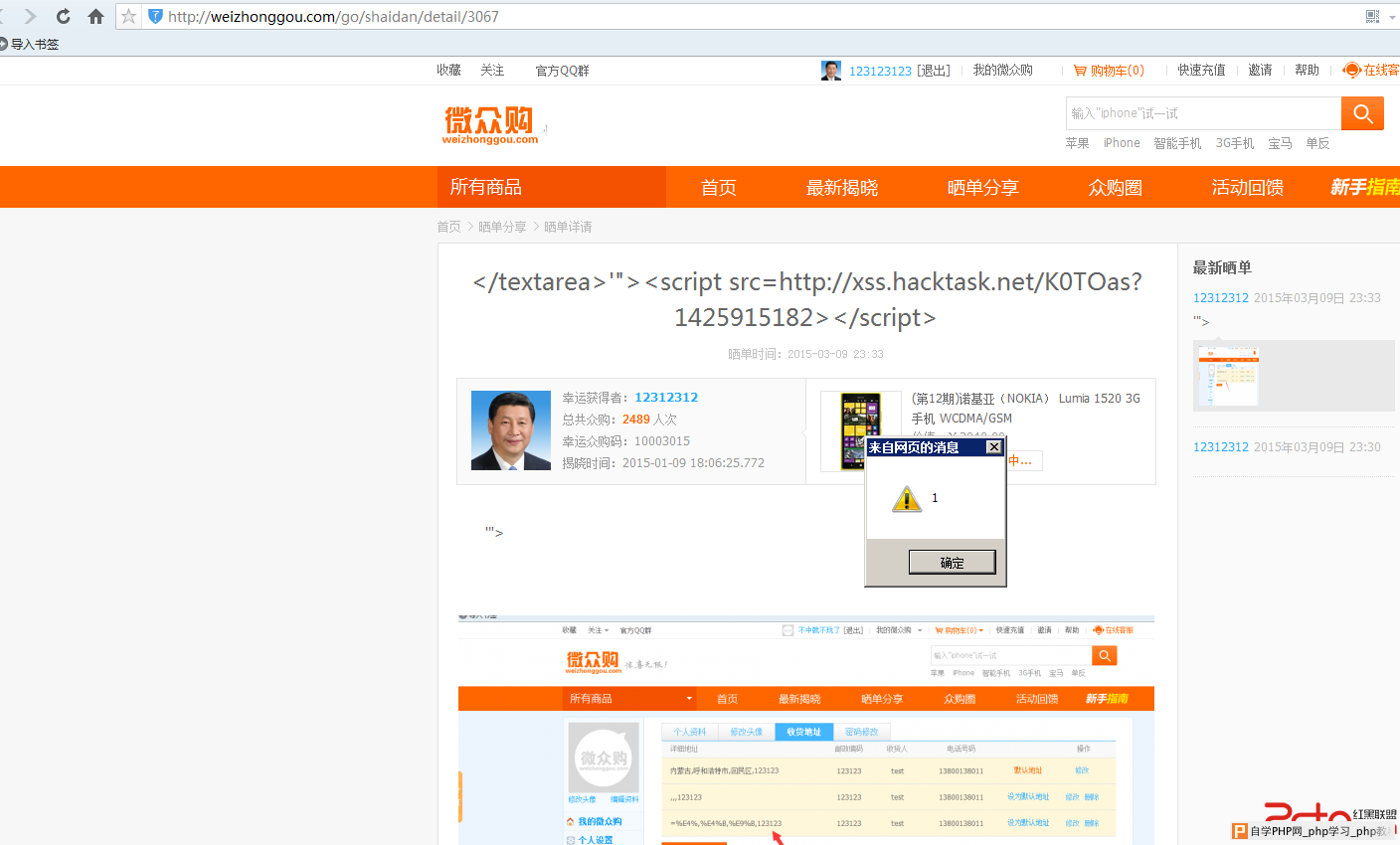Search hot keyword 苹果
This screenshot has width=1400, height=845.
(1077, 143)
